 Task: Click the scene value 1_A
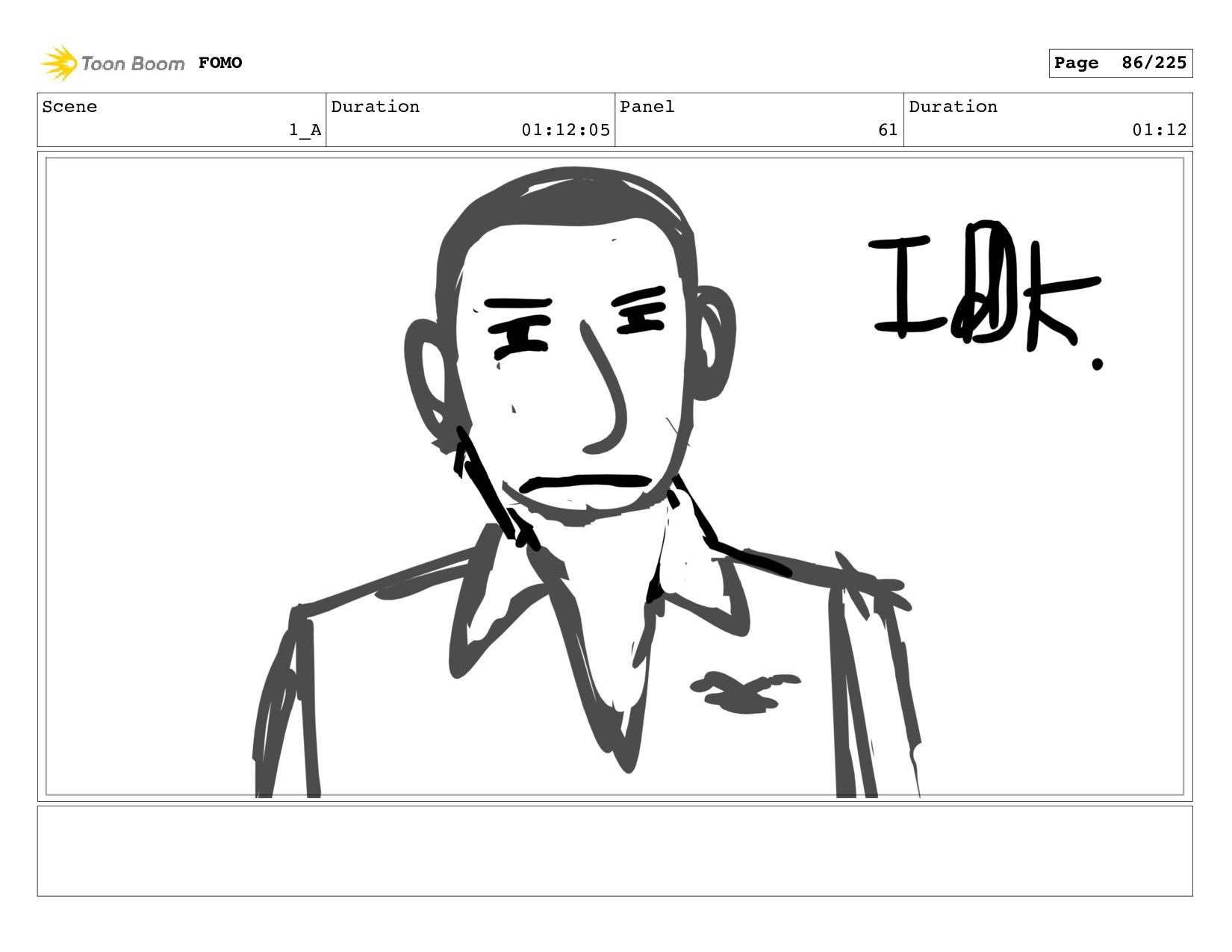305,130
